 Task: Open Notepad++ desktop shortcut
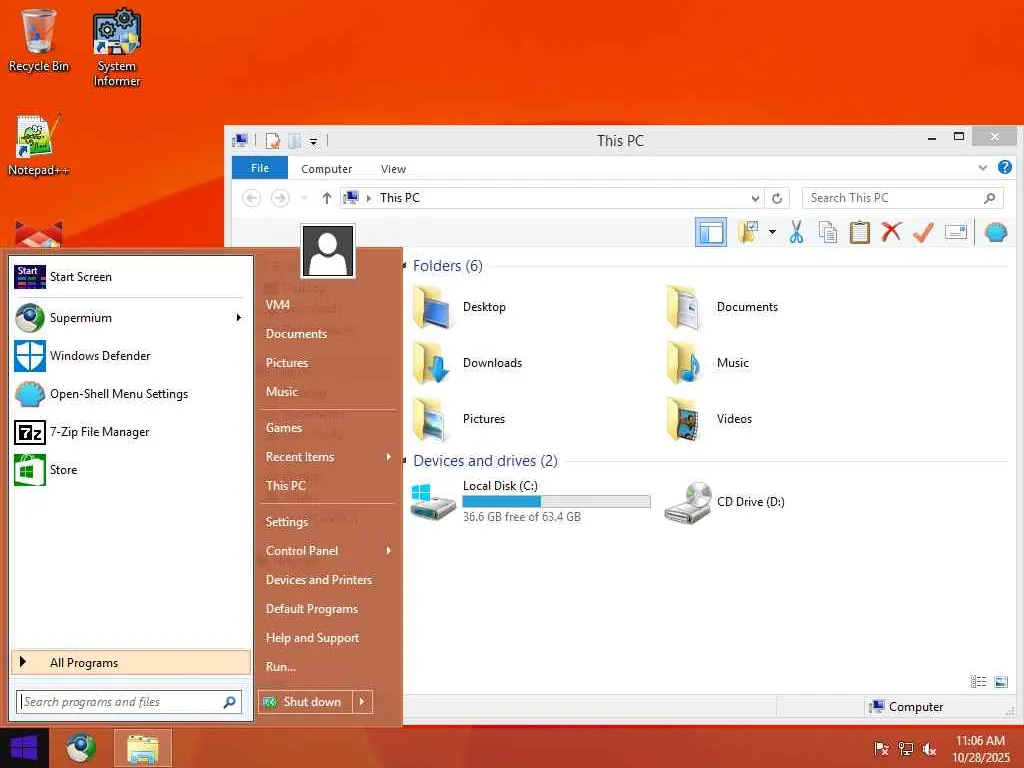(x=38, y=145)
